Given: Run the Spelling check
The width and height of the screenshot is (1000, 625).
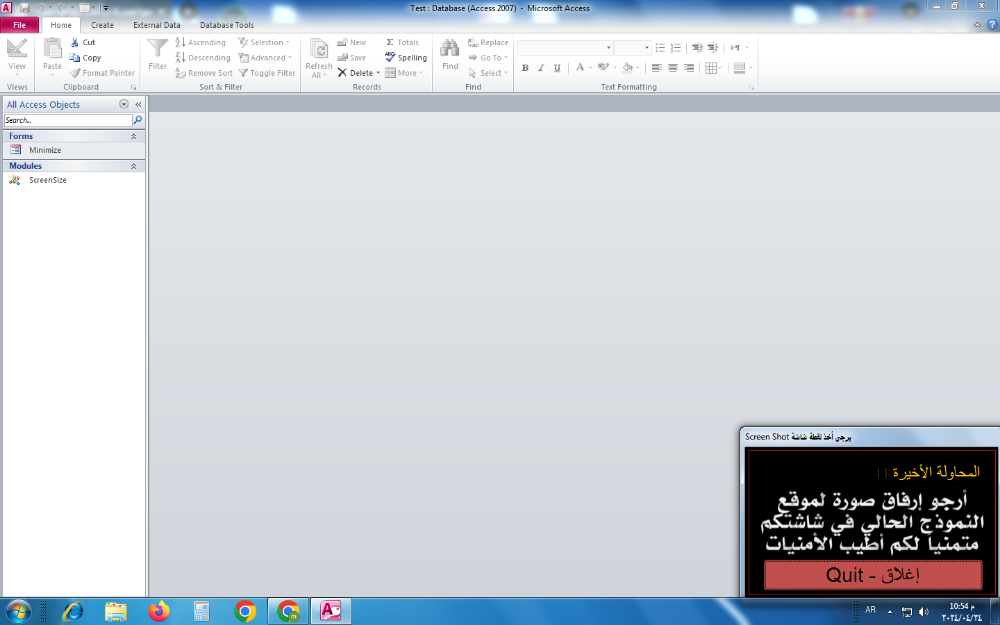Looking at the screenshot, I should coord(406,57).
